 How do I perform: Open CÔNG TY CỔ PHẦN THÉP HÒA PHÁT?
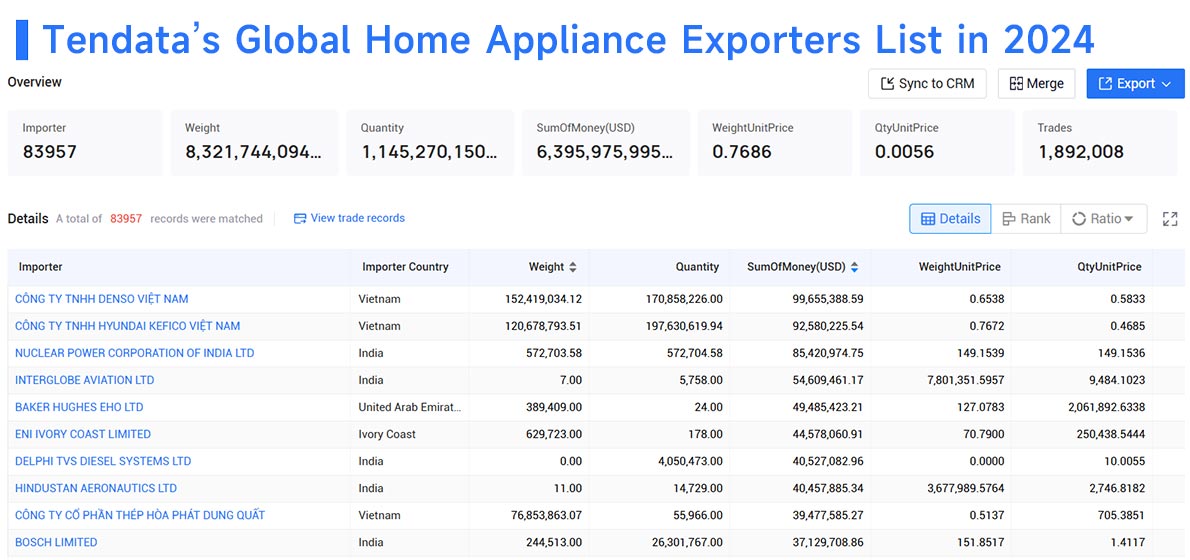point(140,515)
